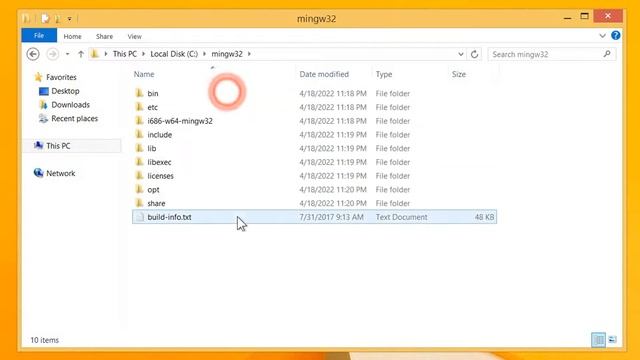The width and height of the screenshot is (640, 360).
Task: Select the lib folder icon
Action: click(140, 148)
